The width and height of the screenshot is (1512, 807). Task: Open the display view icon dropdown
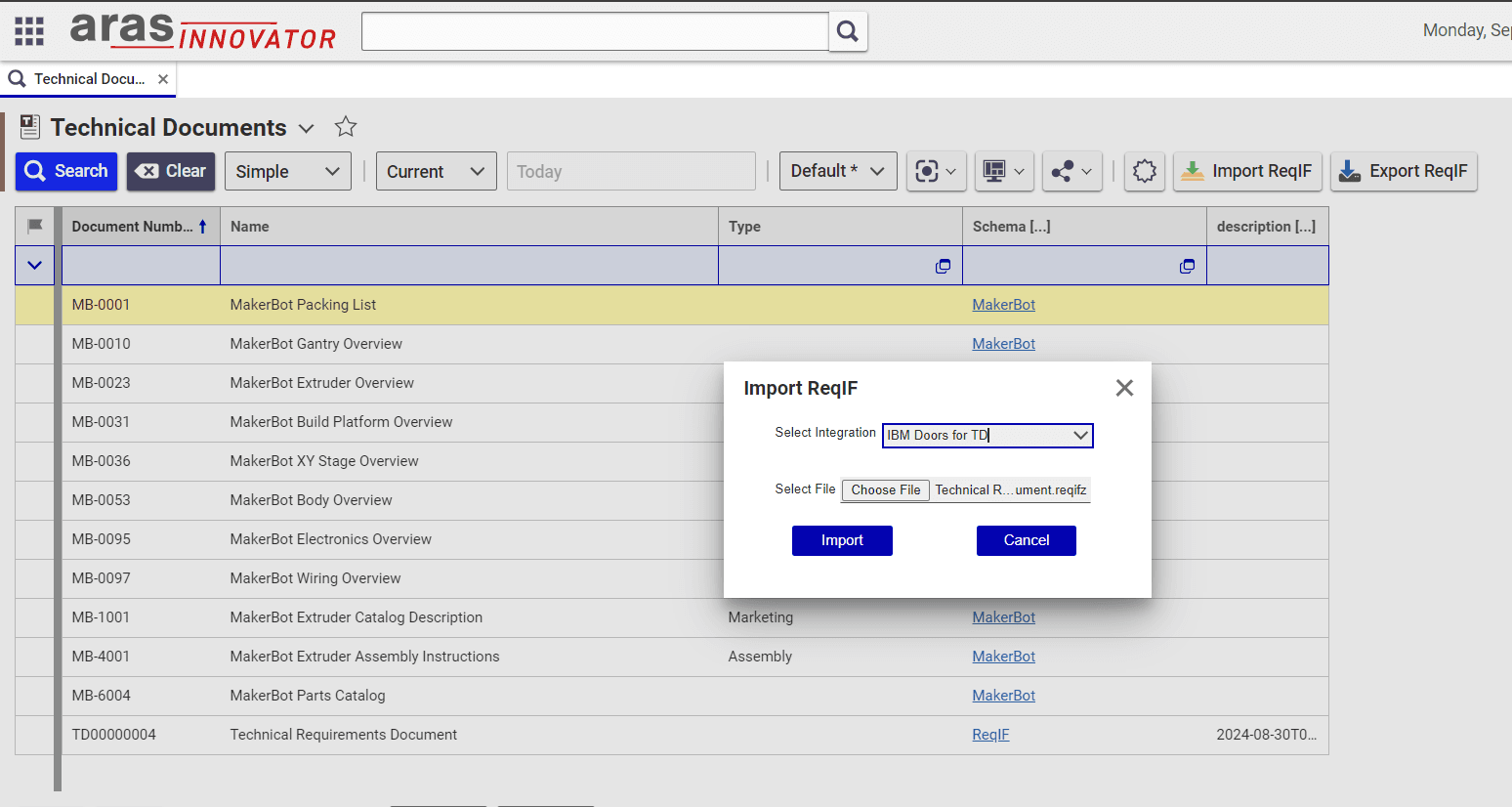point(1004,171)
